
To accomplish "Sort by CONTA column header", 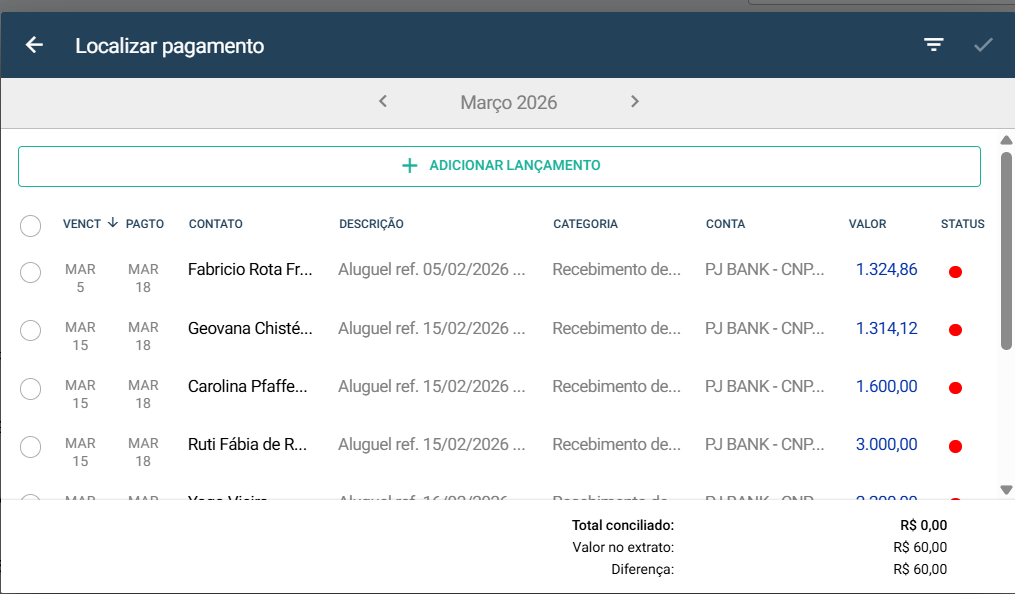I will tap(725, 224).
